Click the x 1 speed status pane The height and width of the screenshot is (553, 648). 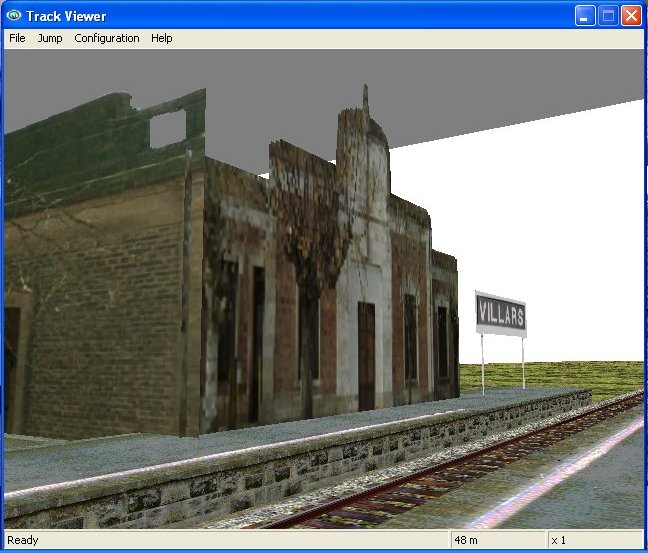tap(560, 540)
